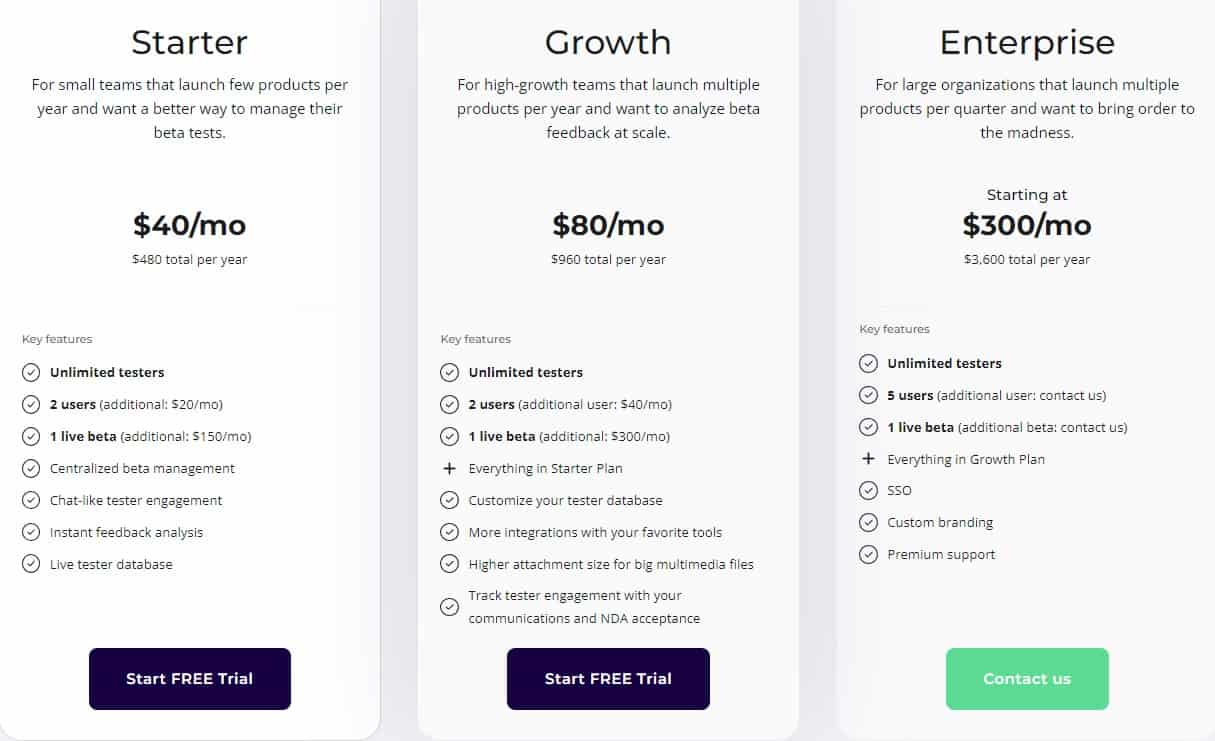Click the checkmark beside Unlimited testers in Starter
The image size is (1215, 741).
(x=30, y=372)
